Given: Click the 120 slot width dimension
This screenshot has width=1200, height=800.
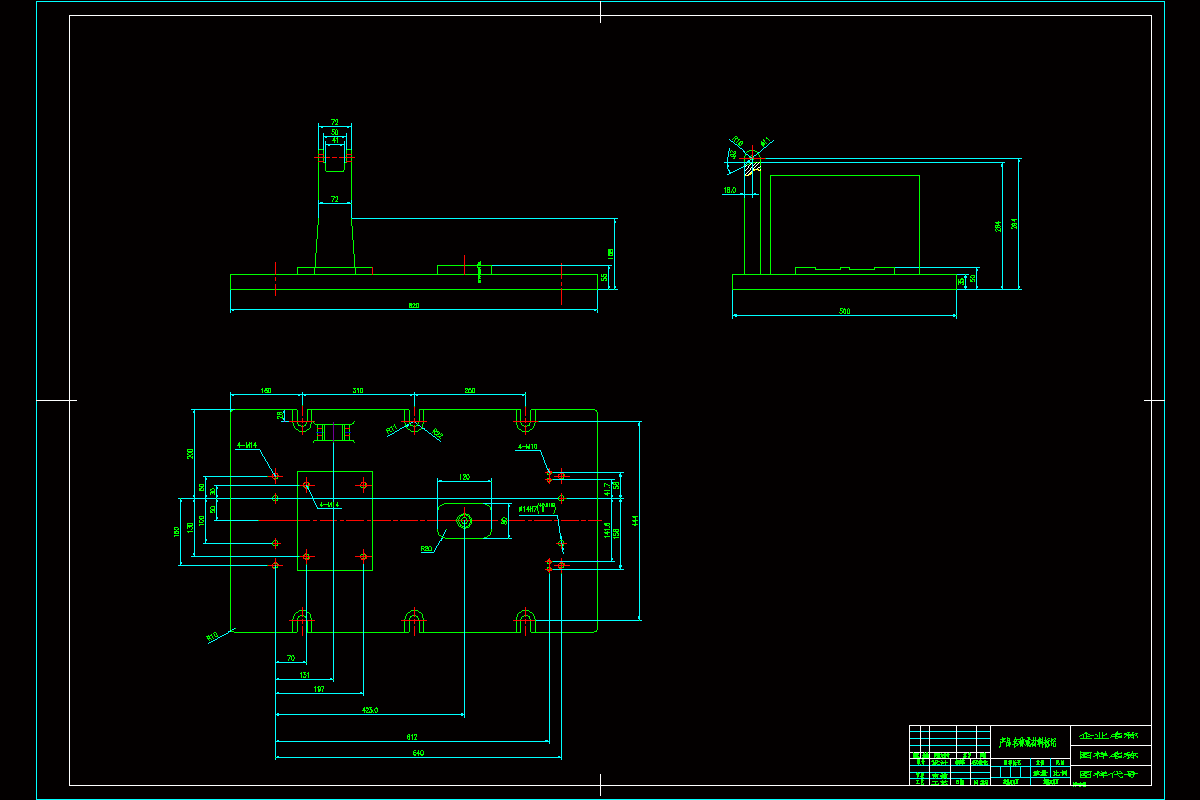Looking at the screenshot, I should (464, 478).
